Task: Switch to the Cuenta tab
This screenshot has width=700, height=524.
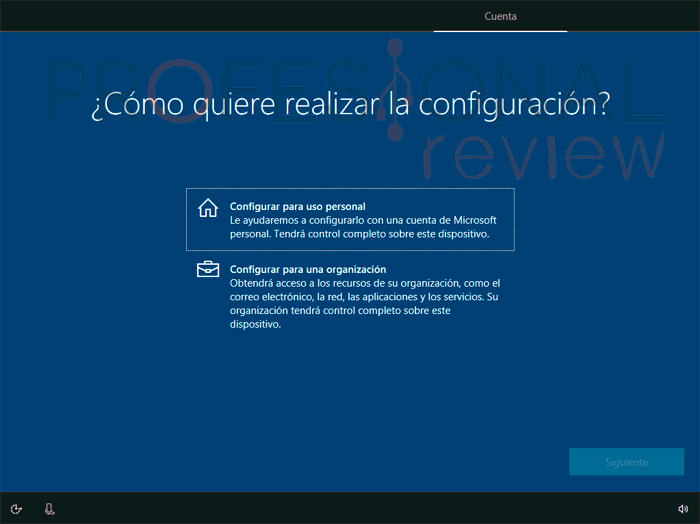Action: click(500, 16)
